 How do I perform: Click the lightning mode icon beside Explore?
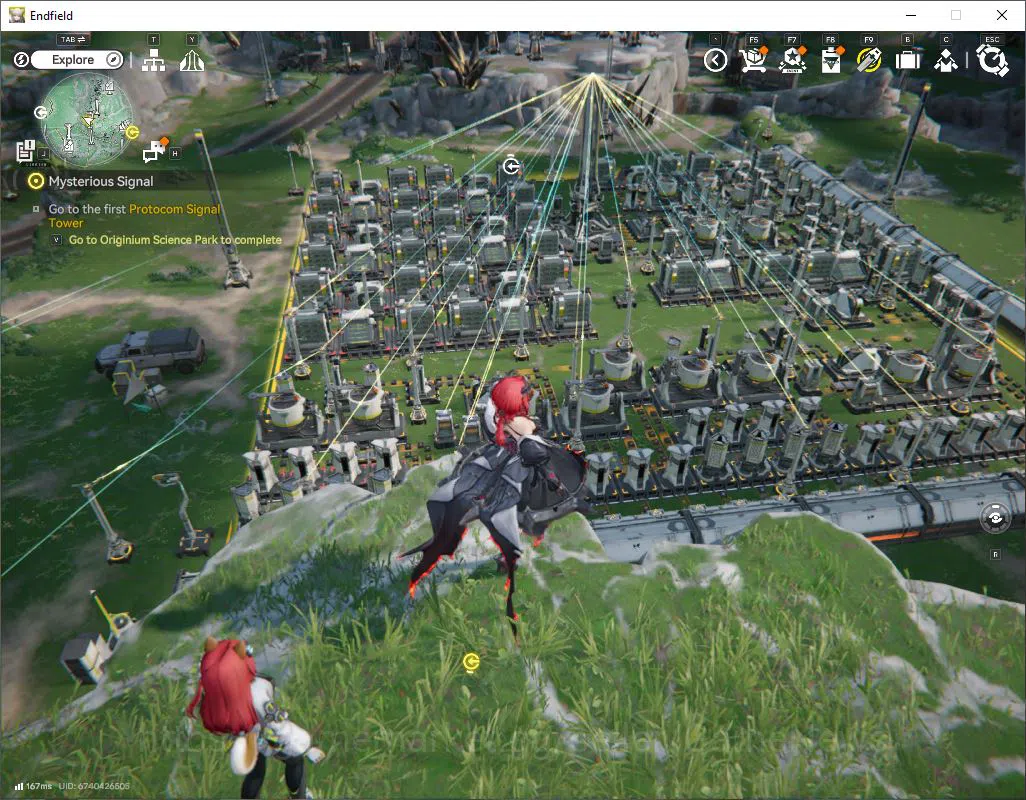click(21, 60)
